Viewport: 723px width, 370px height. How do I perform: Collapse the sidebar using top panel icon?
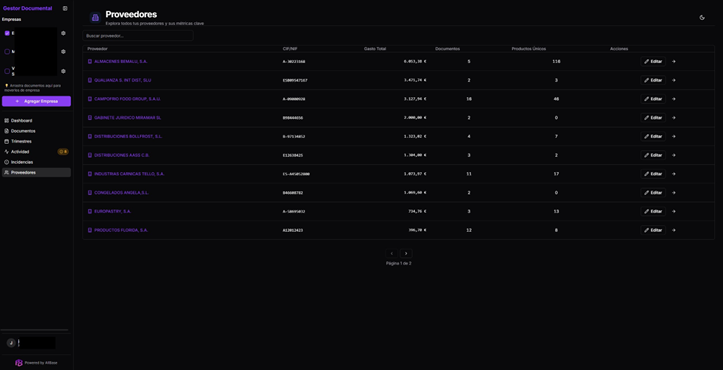pyautogui.click(x=65, y=8)
